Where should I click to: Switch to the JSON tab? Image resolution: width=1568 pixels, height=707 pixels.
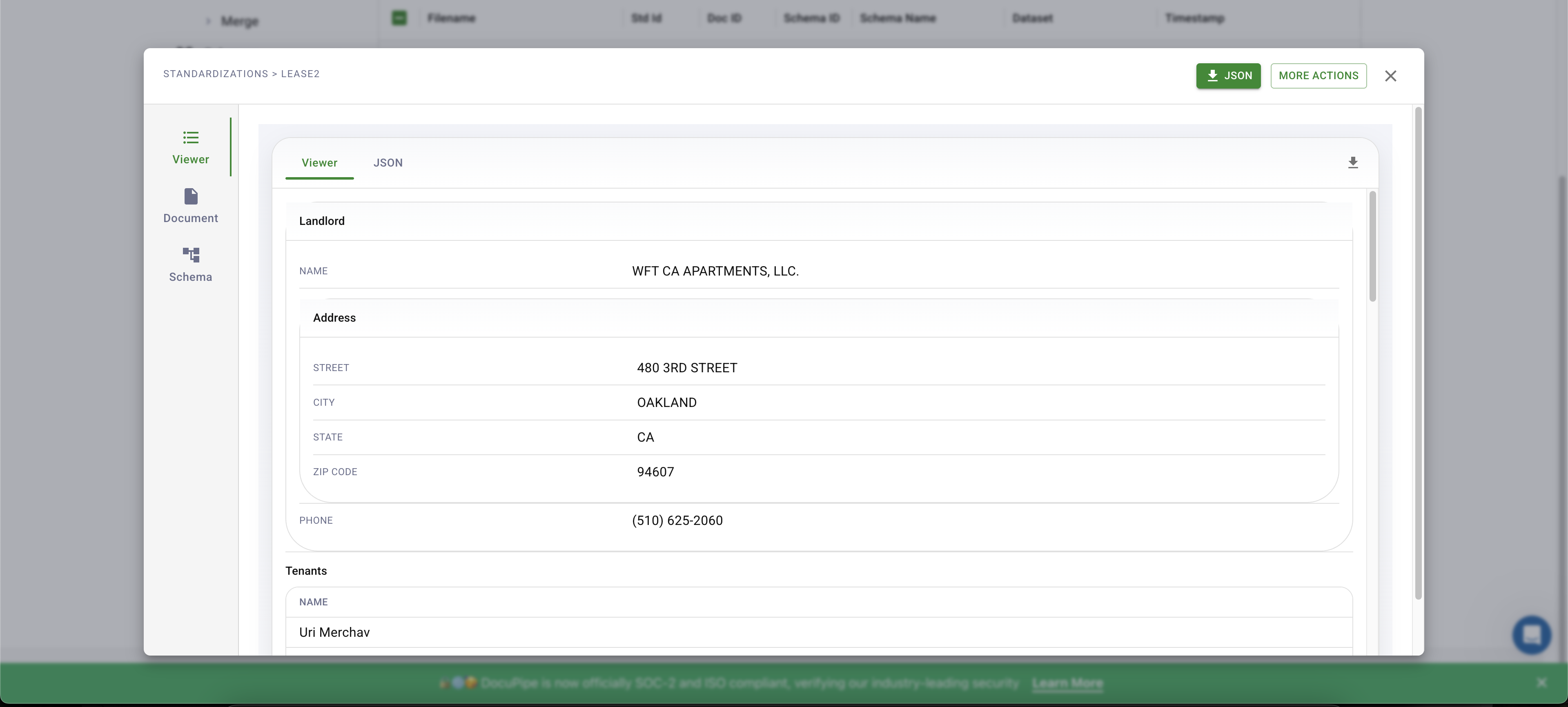[x=388, y=163]
